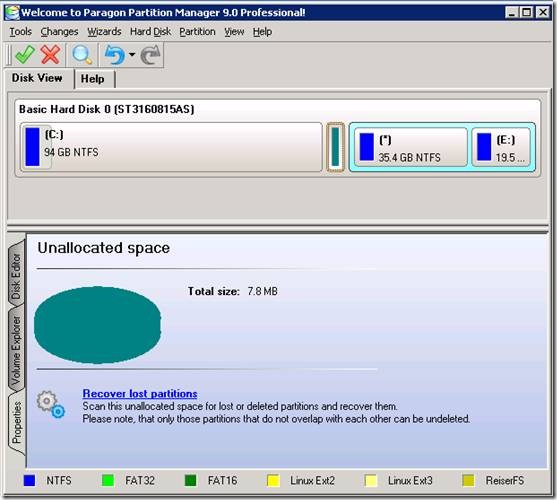Minimize the Partition Manager window
Screen dimensions: 557x500
click(x=512, y=12)
